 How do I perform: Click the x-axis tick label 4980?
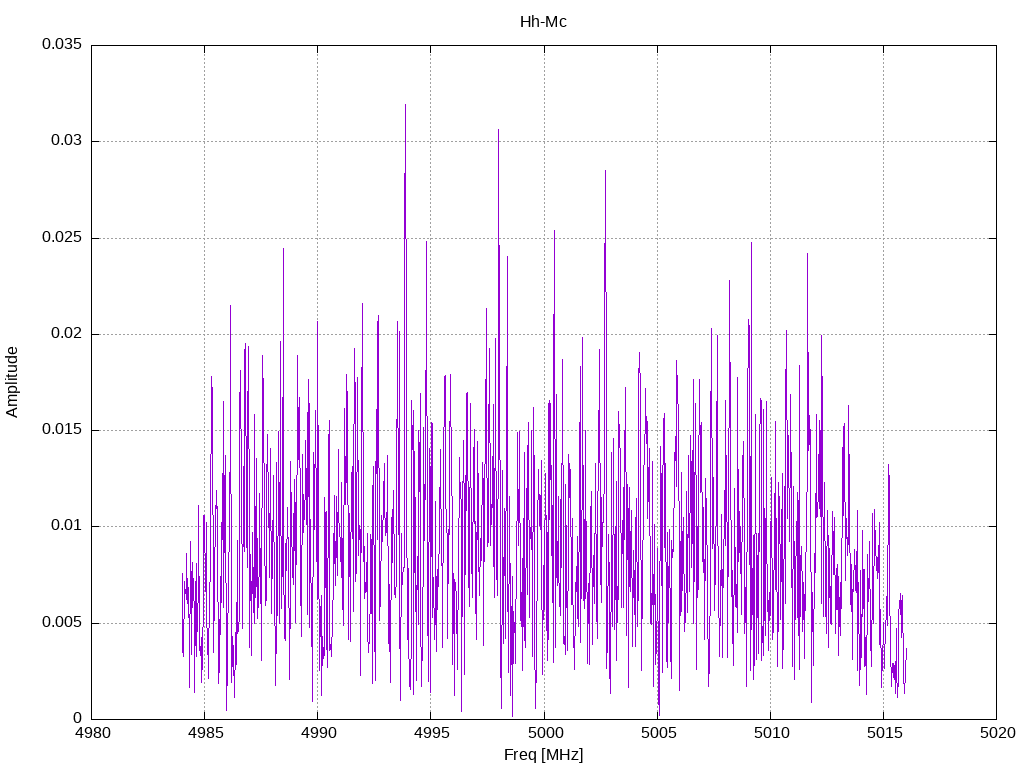[92, 733]
